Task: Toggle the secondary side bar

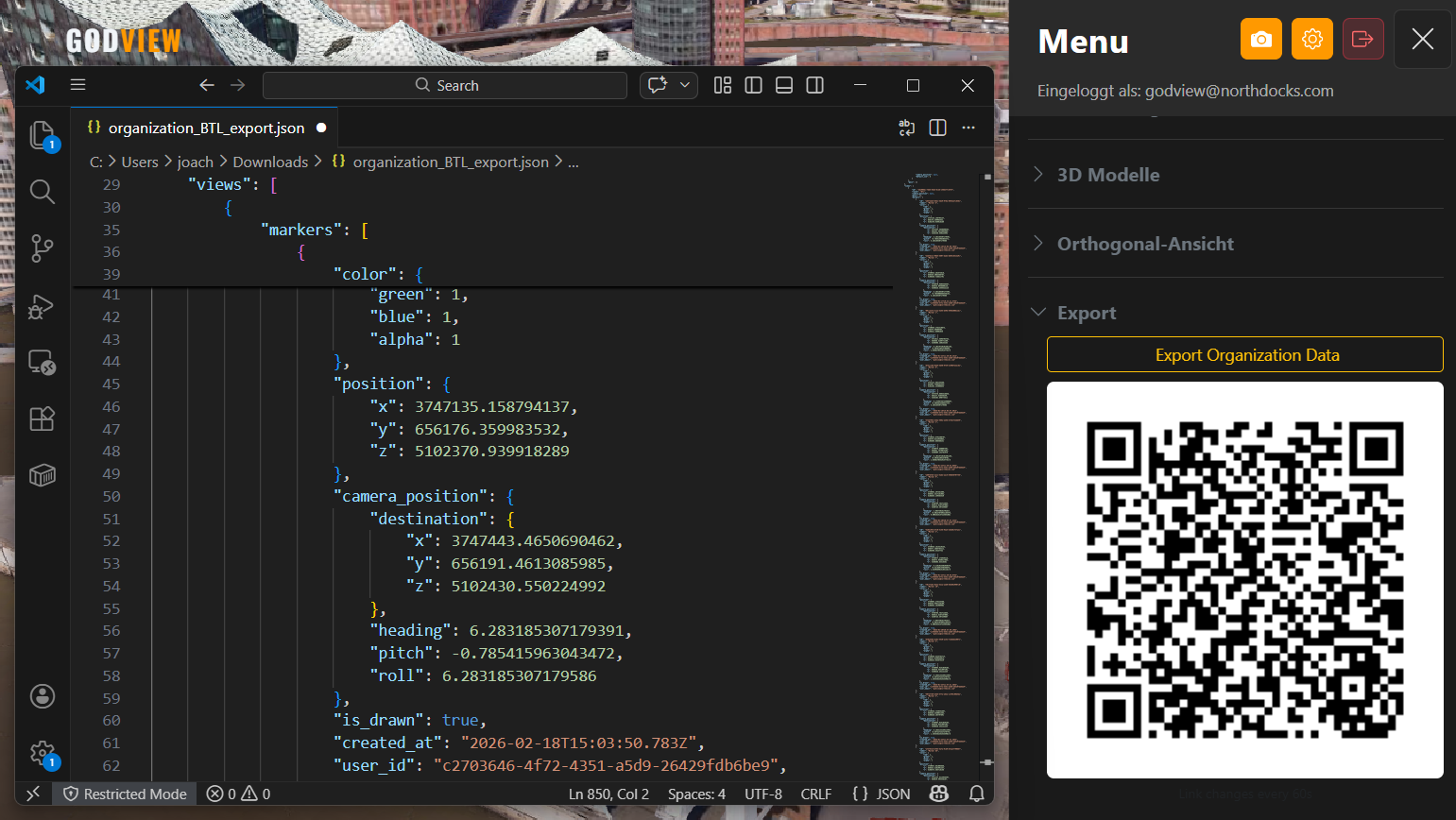Action: pos(814,85)
